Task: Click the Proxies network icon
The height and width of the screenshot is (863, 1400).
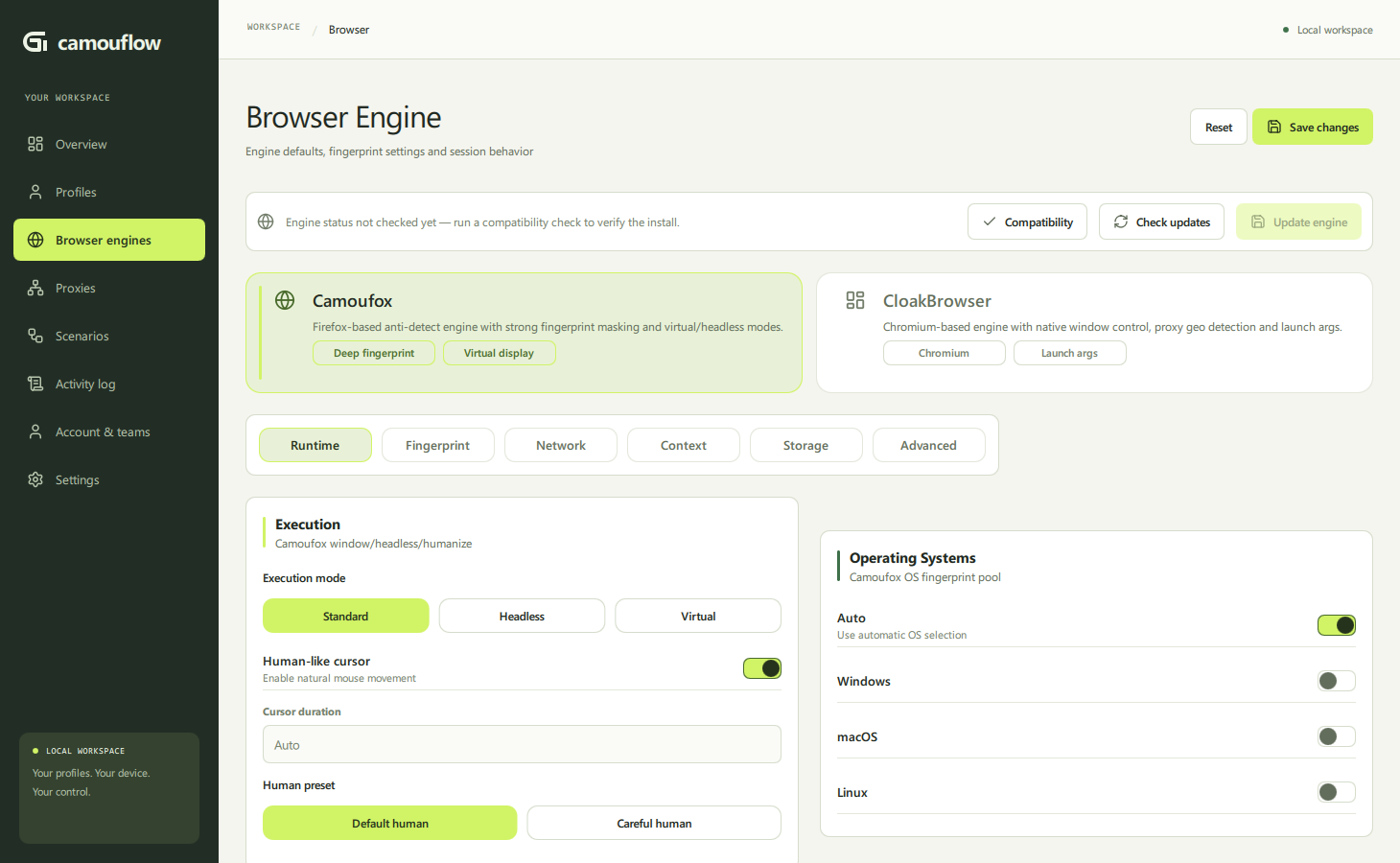Action: point(35,288)
